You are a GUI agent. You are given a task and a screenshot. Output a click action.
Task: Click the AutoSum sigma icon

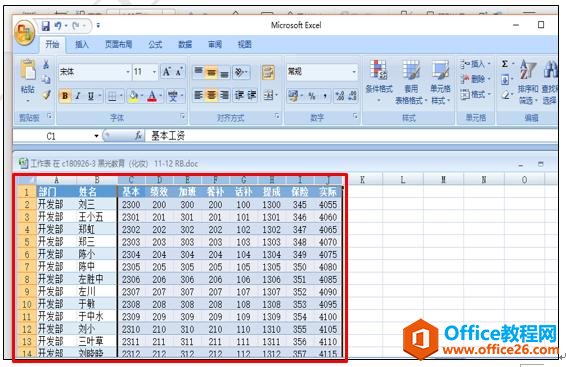[506, 64]
